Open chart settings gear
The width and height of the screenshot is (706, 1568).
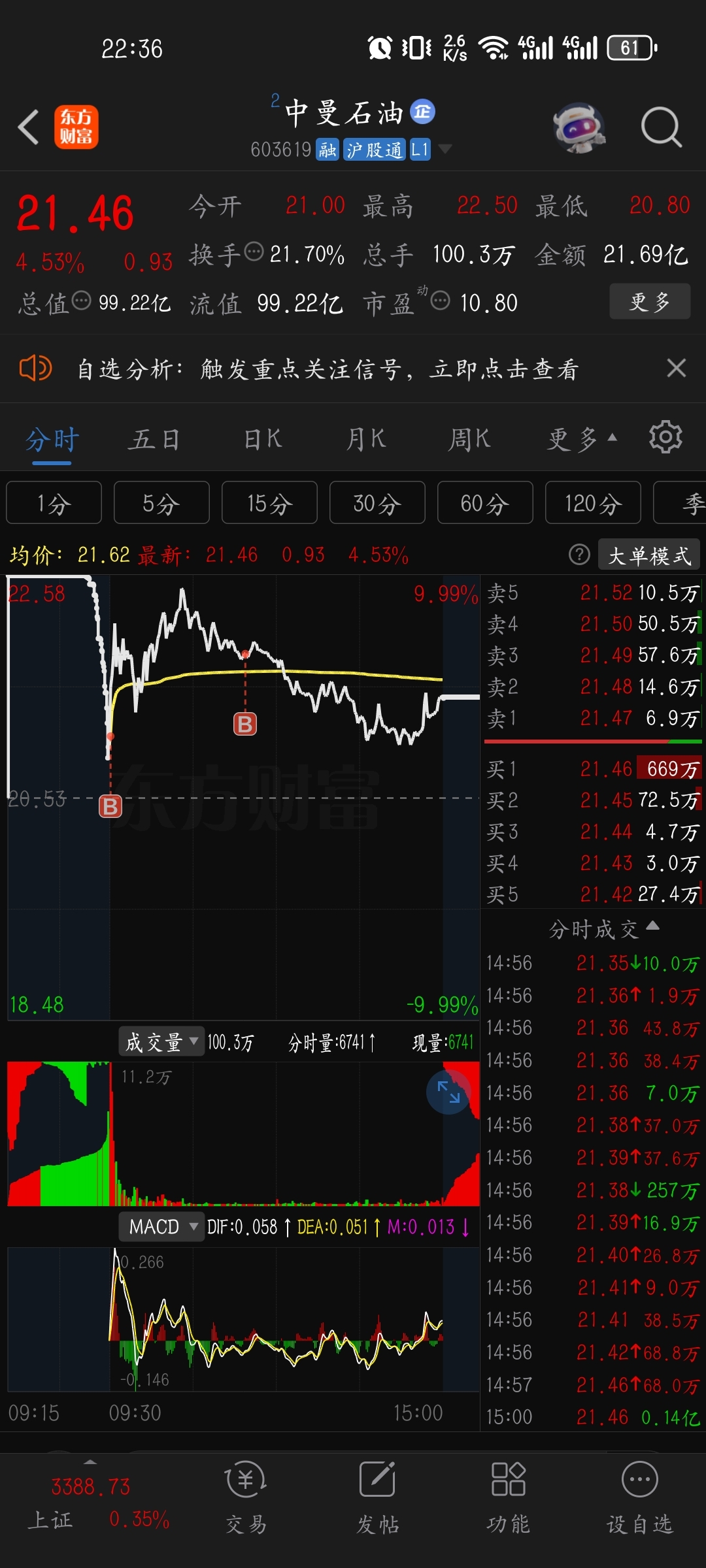click(665, 437)
